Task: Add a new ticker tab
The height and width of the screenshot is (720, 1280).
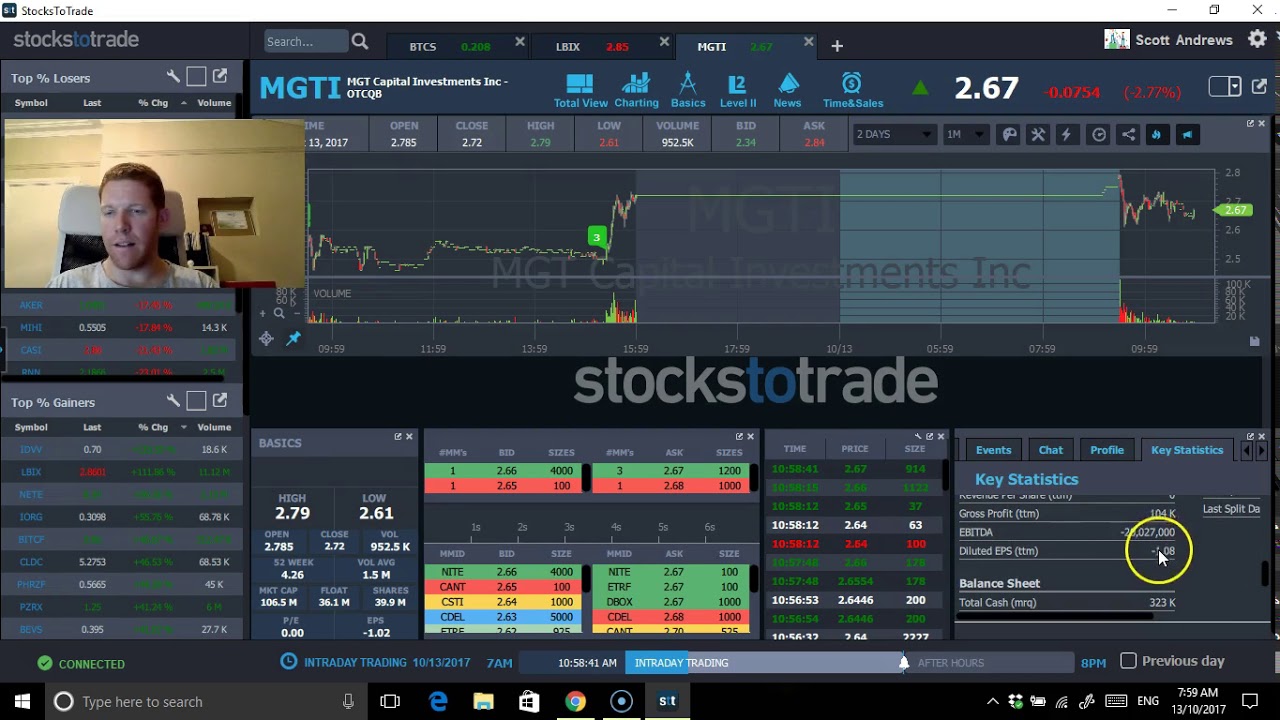Action: tap(837, 46)
